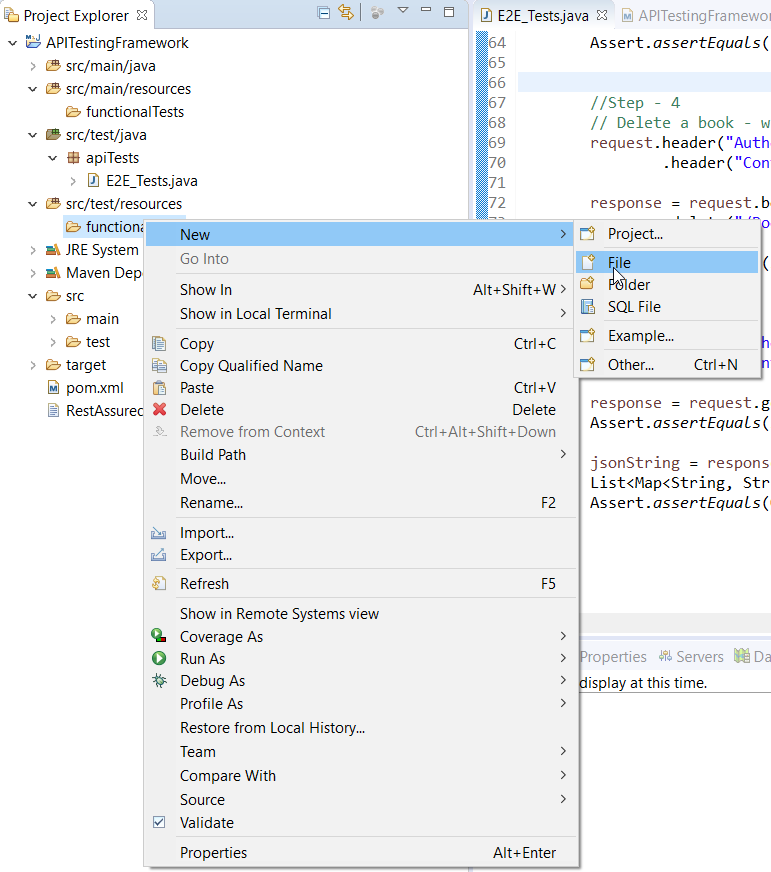
Task: Click Refresh in context menu
Action: coord(360,584)
